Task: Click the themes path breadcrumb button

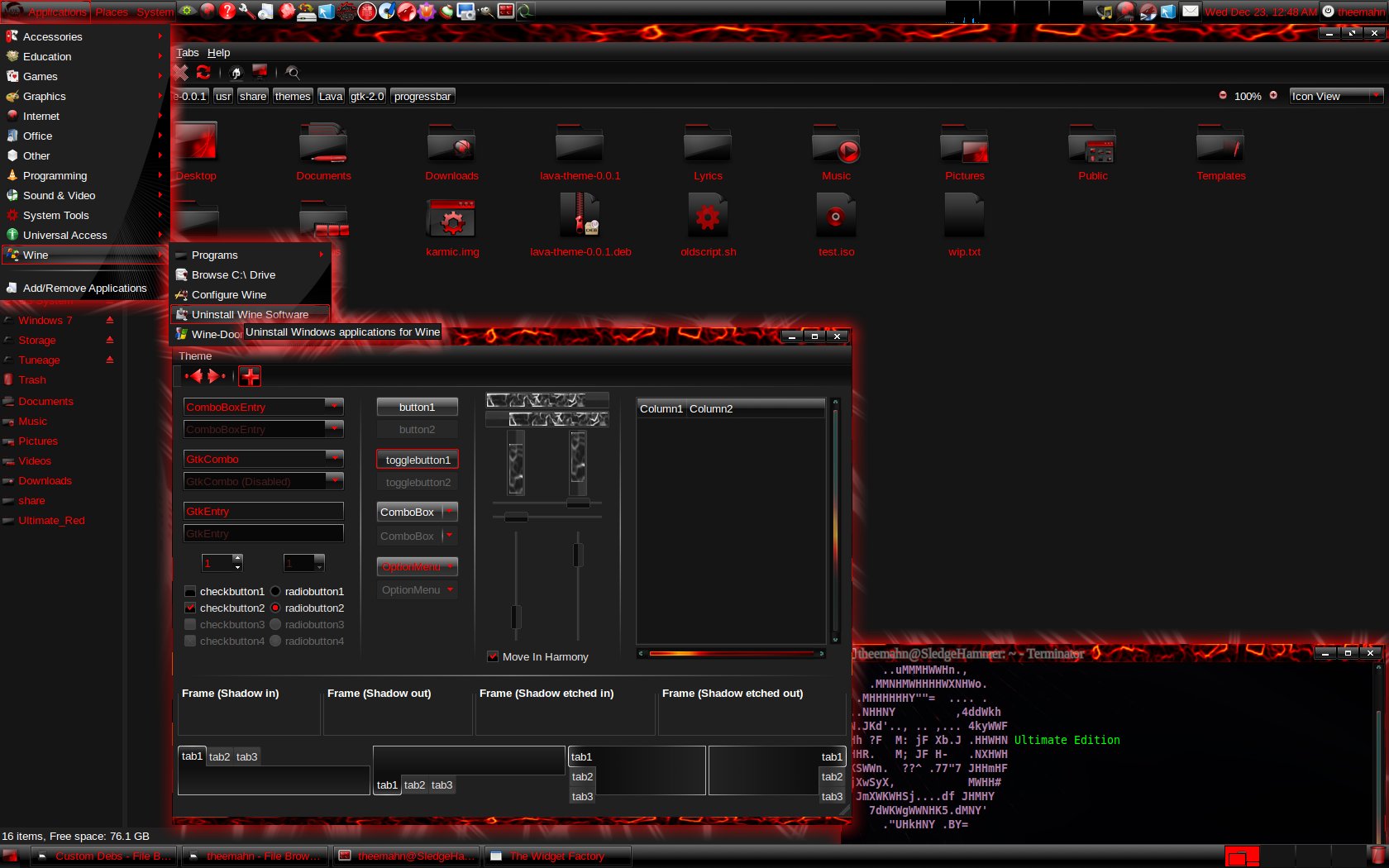Action: (293, 96)
